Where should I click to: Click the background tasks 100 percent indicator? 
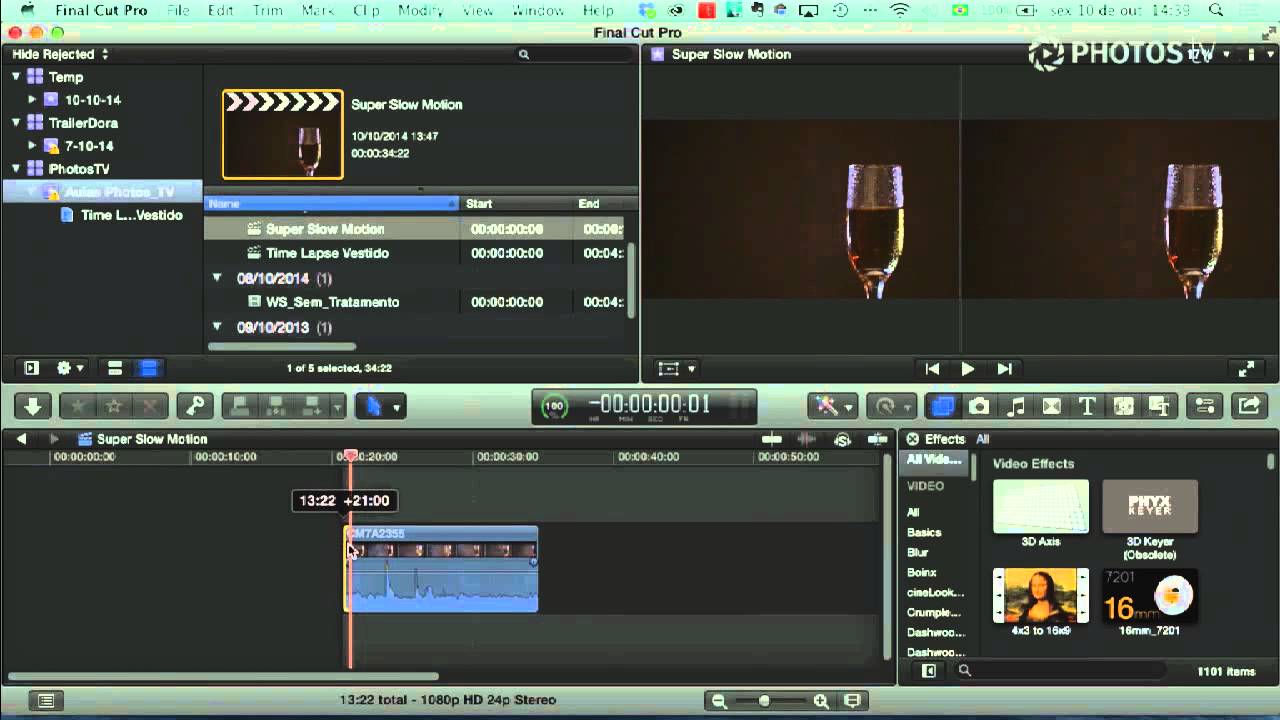[x=554, y=407]
